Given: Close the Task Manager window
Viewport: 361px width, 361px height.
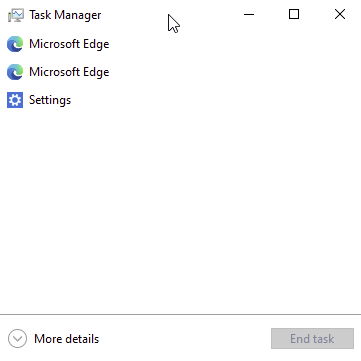Looking at the screenshot, I should (340, 14).
